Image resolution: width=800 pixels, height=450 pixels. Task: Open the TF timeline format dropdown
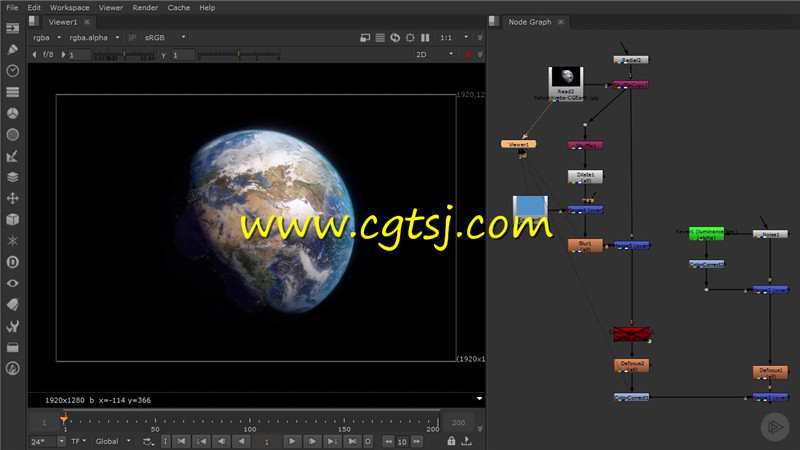click(x=78, y=441)
